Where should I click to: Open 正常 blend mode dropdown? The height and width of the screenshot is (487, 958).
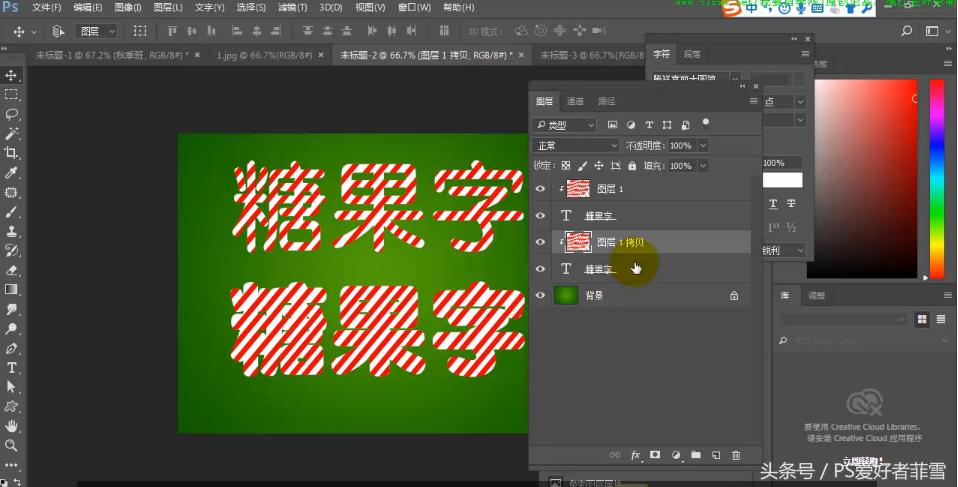point(576,145)
